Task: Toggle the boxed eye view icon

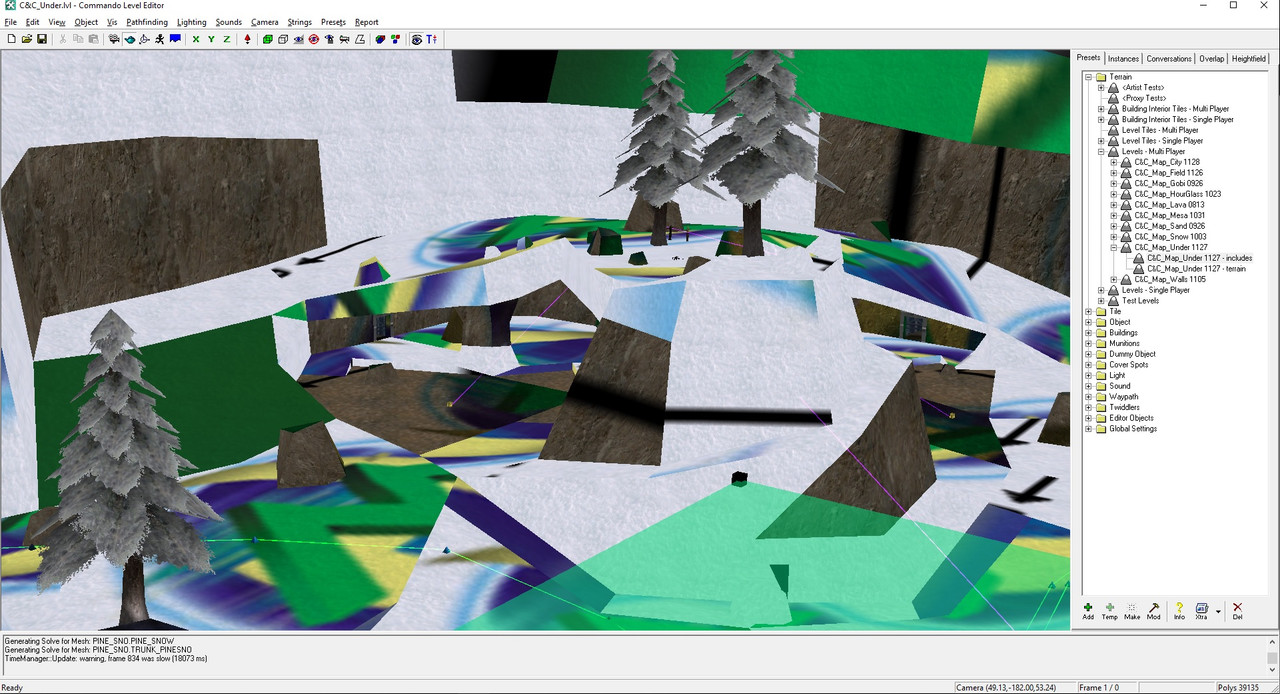Action: tap(416, 39)
